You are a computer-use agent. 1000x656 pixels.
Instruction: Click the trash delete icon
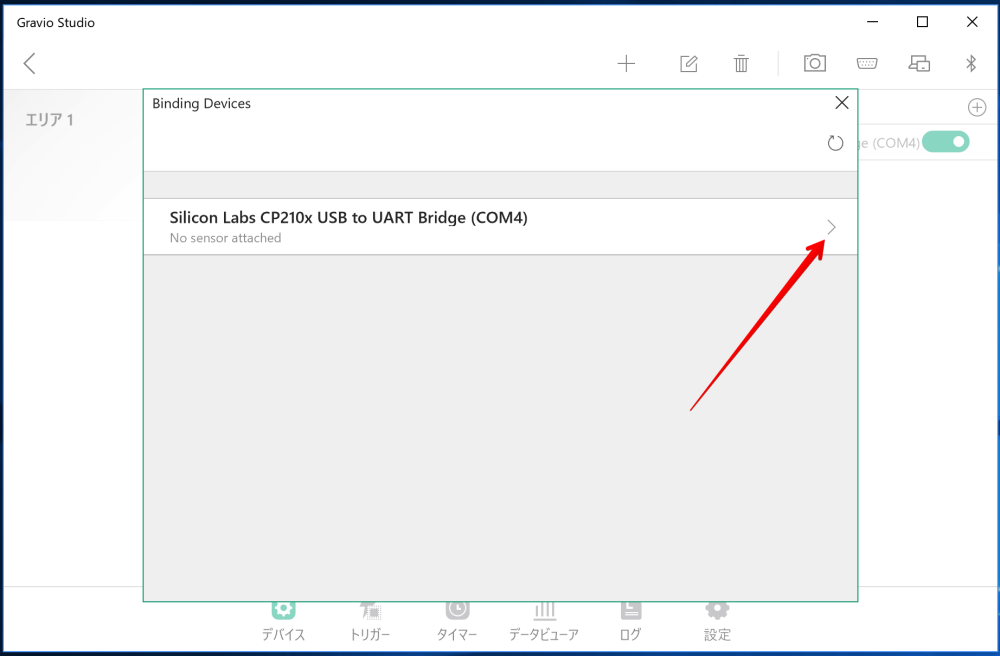click(740, 63)
